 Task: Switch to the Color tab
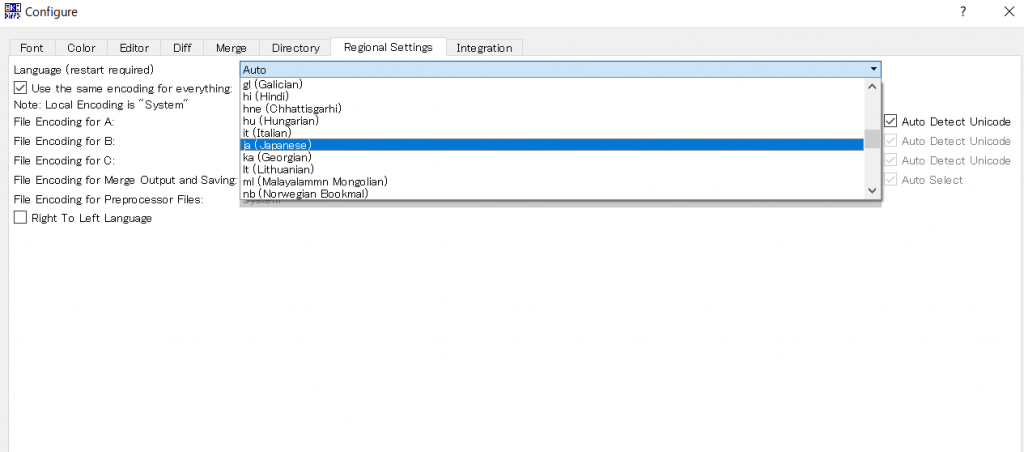(81, 48)
